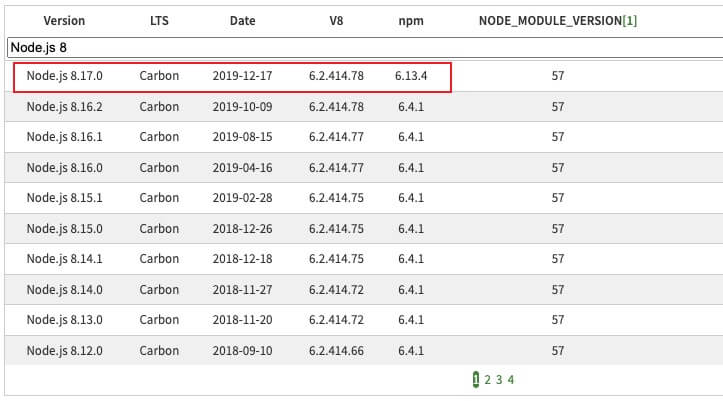Screen dimensions: 723x401
Task: Sort by npm column header
Action: tap(411, 21)
